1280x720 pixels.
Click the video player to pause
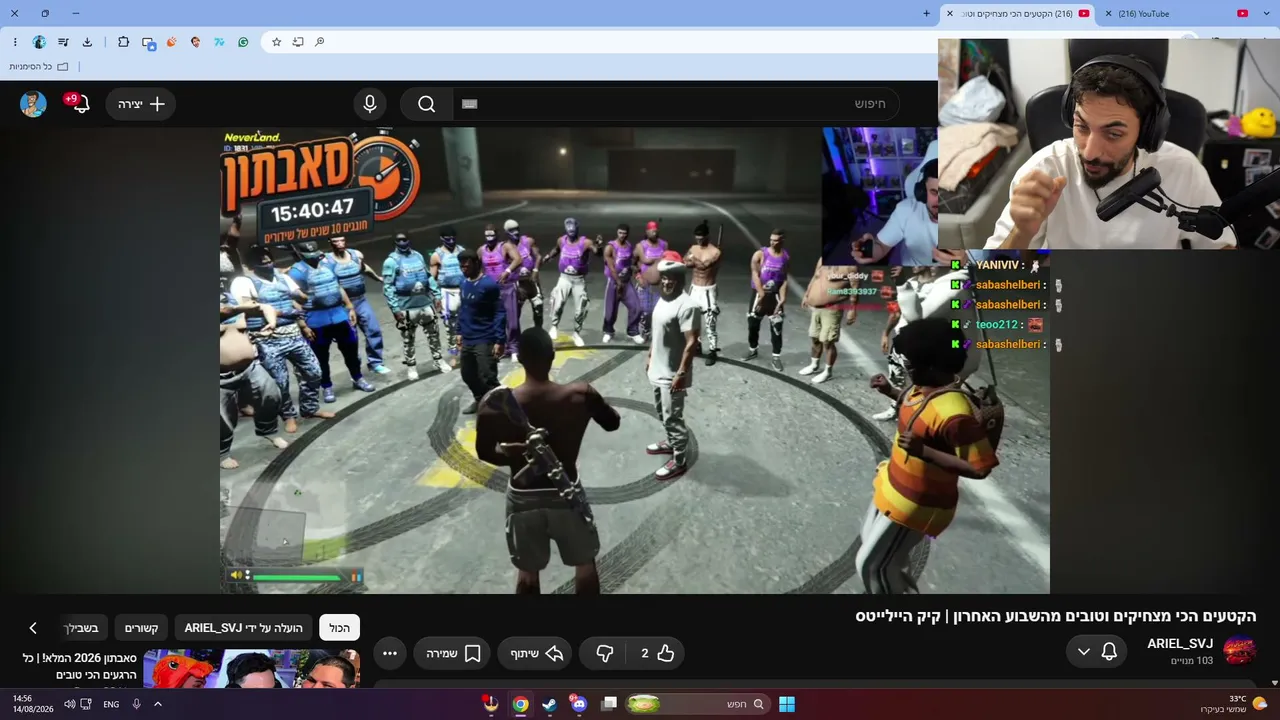click(635, 360)
